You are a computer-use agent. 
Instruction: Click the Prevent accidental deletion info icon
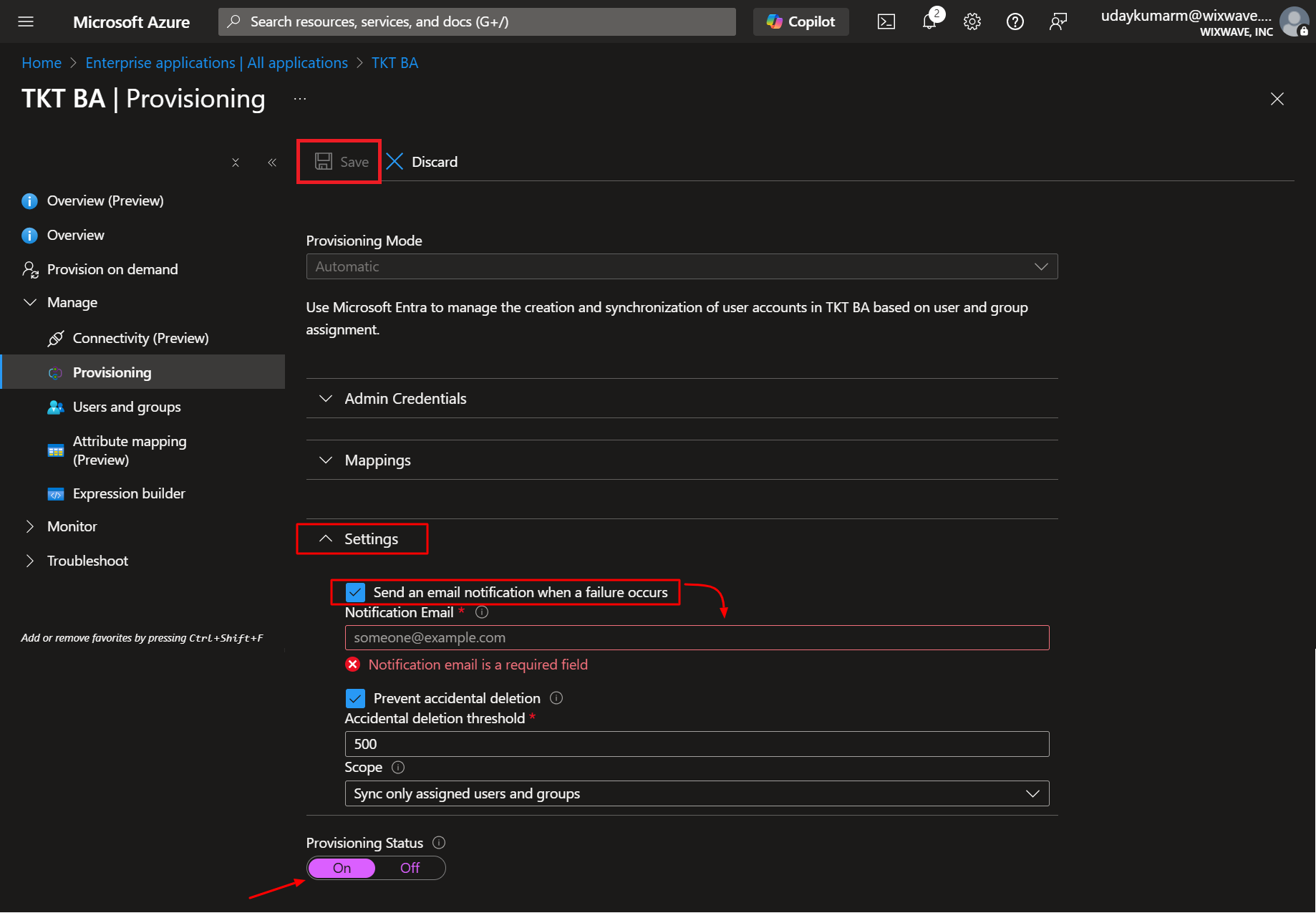556,698
